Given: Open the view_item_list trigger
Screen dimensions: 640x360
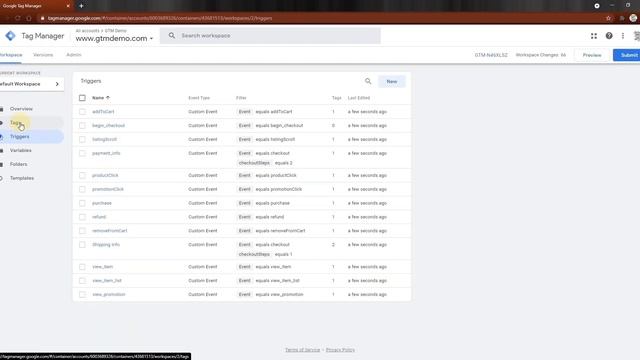Looking at the screenshot, I should [107, 281].
